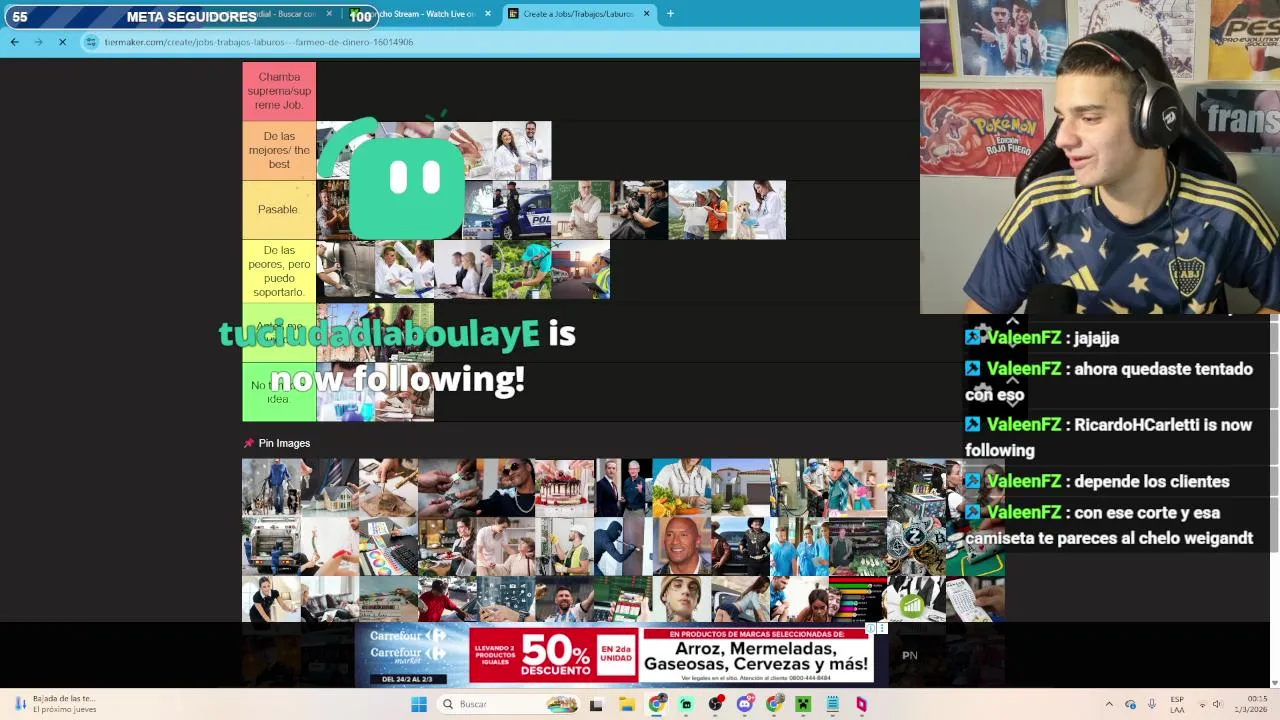The width and height of the screenshot is (1280, 720).
Task: Select the worker in yellow vest in peores tier
Action: tap(580, 270)
